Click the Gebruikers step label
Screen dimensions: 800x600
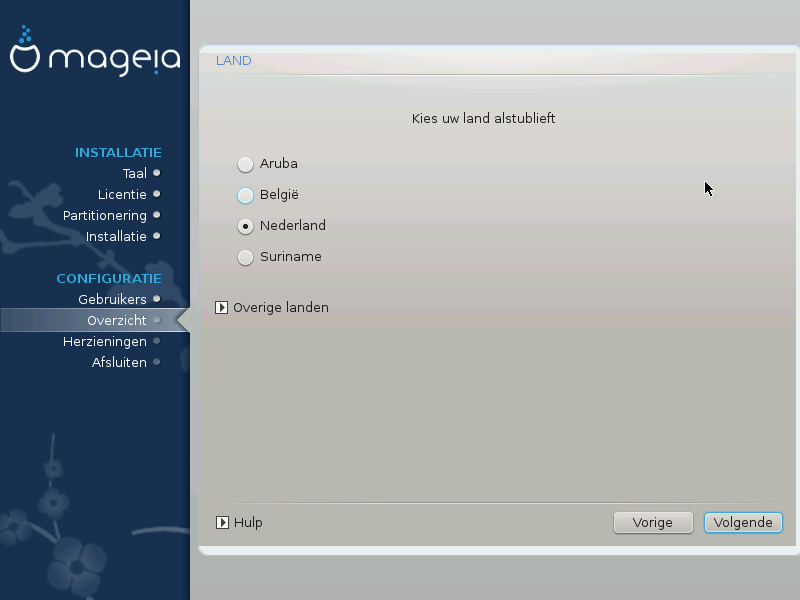pyautogui.click(x=112, y=299)
